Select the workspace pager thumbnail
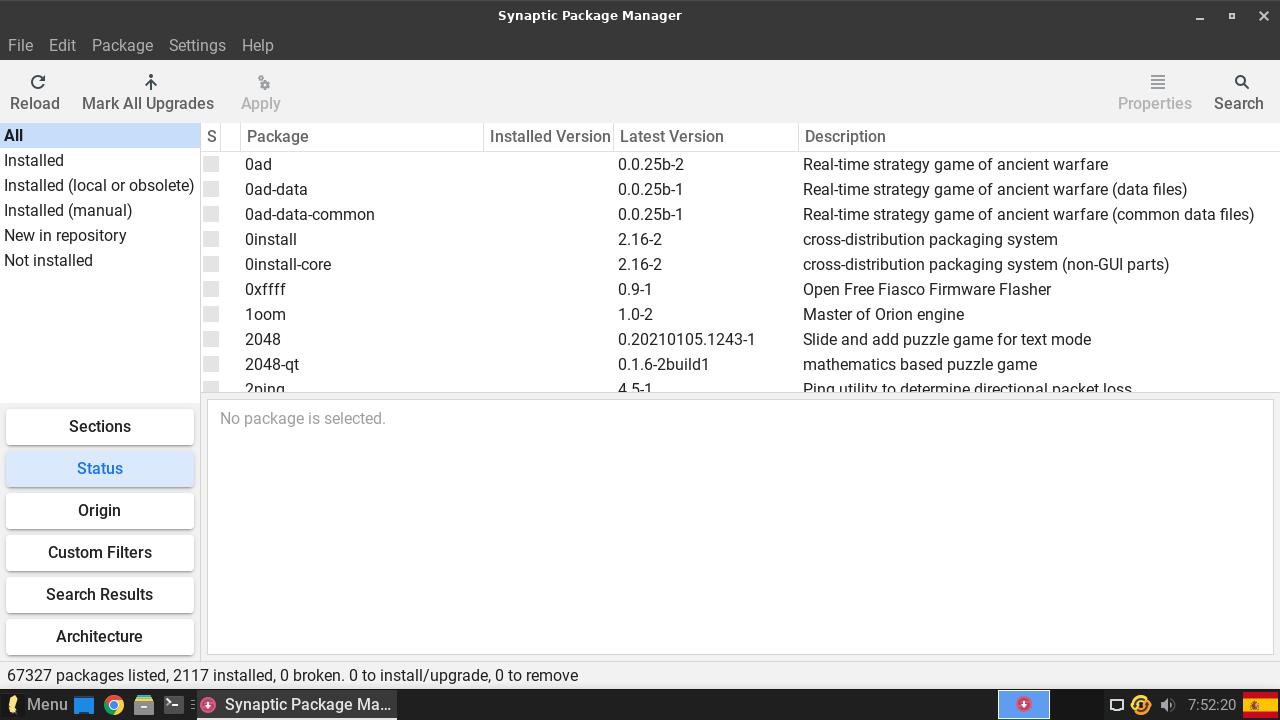The height and width of the screenshot is (720, 1280). pyautogui.click(x=1024, y=704)
